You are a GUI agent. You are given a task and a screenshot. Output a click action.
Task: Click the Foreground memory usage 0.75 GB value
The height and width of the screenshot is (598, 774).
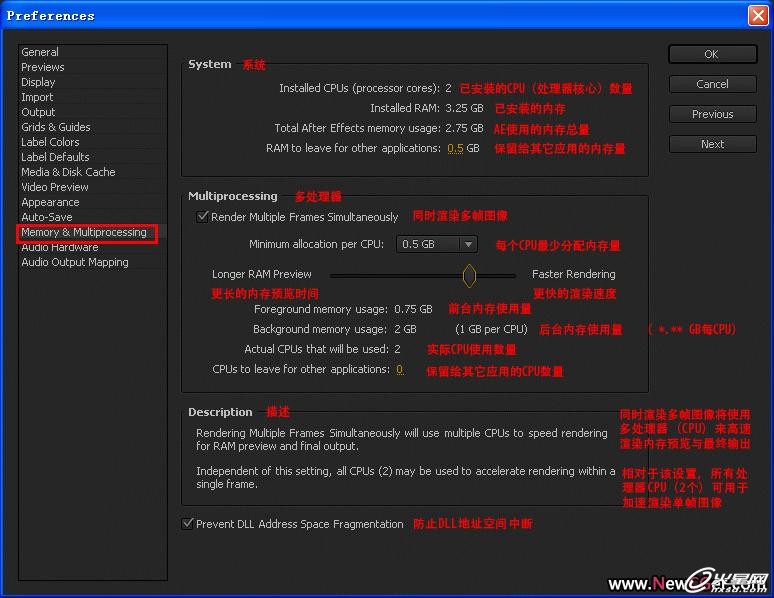pyautogui.click(x=413, y=309)
